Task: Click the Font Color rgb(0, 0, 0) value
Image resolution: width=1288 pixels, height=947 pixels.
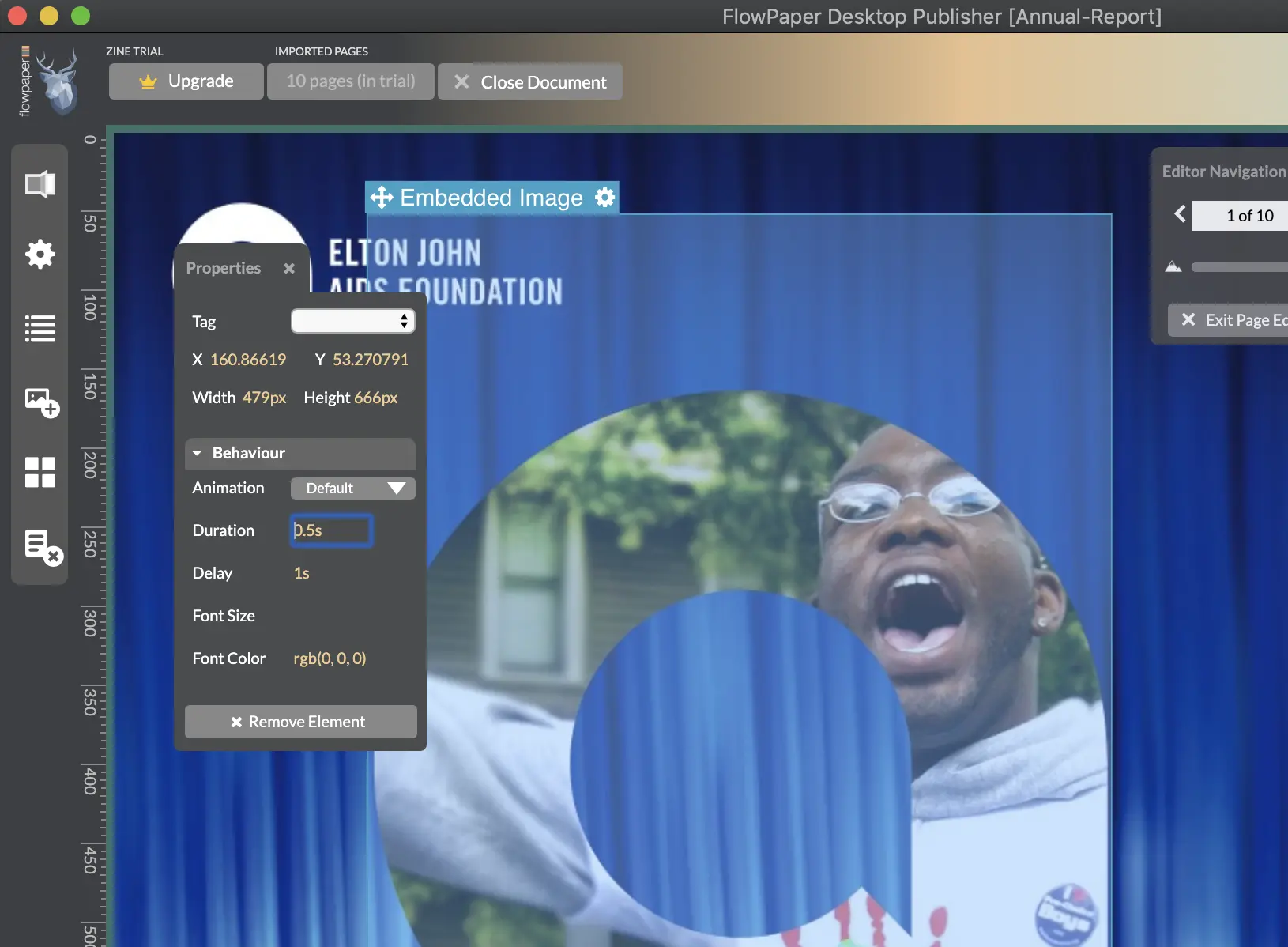Action: [330, 658]
